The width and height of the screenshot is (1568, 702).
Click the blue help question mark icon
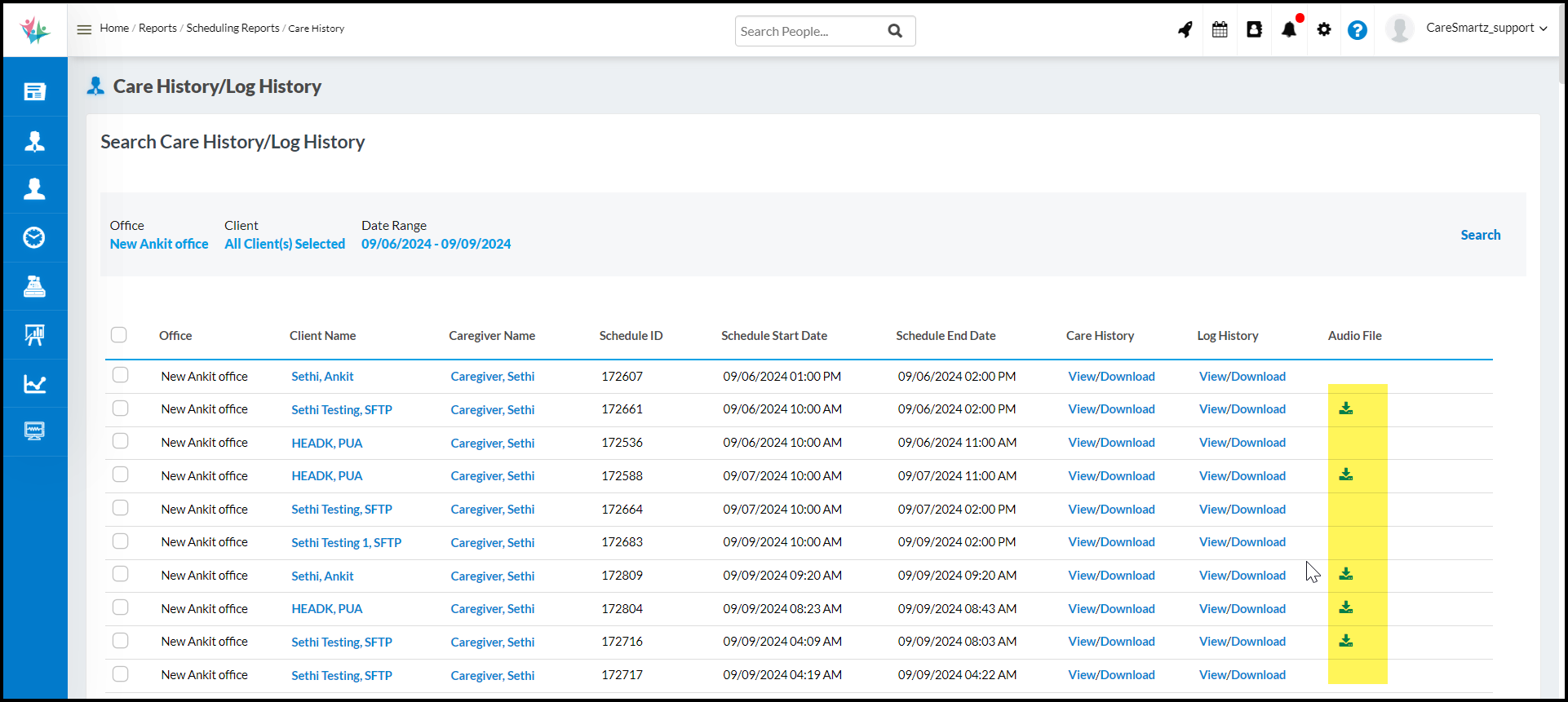1357,30
